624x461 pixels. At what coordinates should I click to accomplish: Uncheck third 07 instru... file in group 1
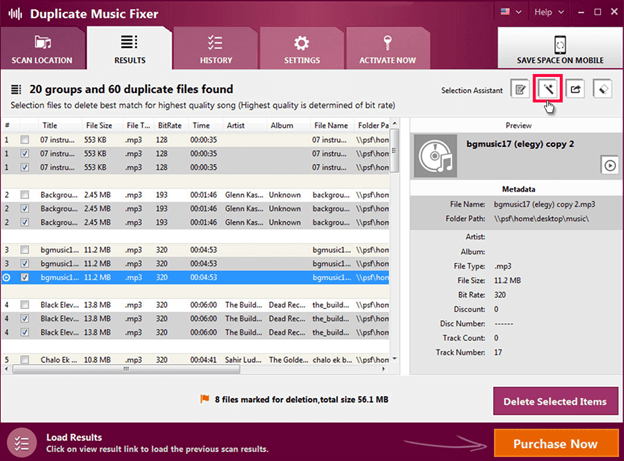coord(25,167)
